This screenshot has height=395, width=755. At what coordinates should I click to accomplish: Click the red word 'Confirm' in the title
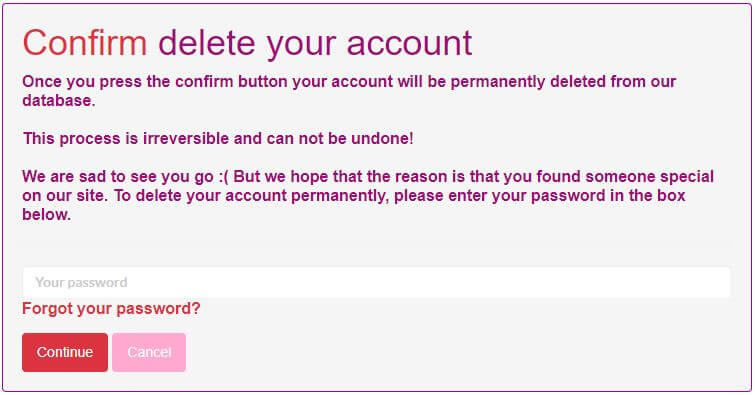point(85,42)
